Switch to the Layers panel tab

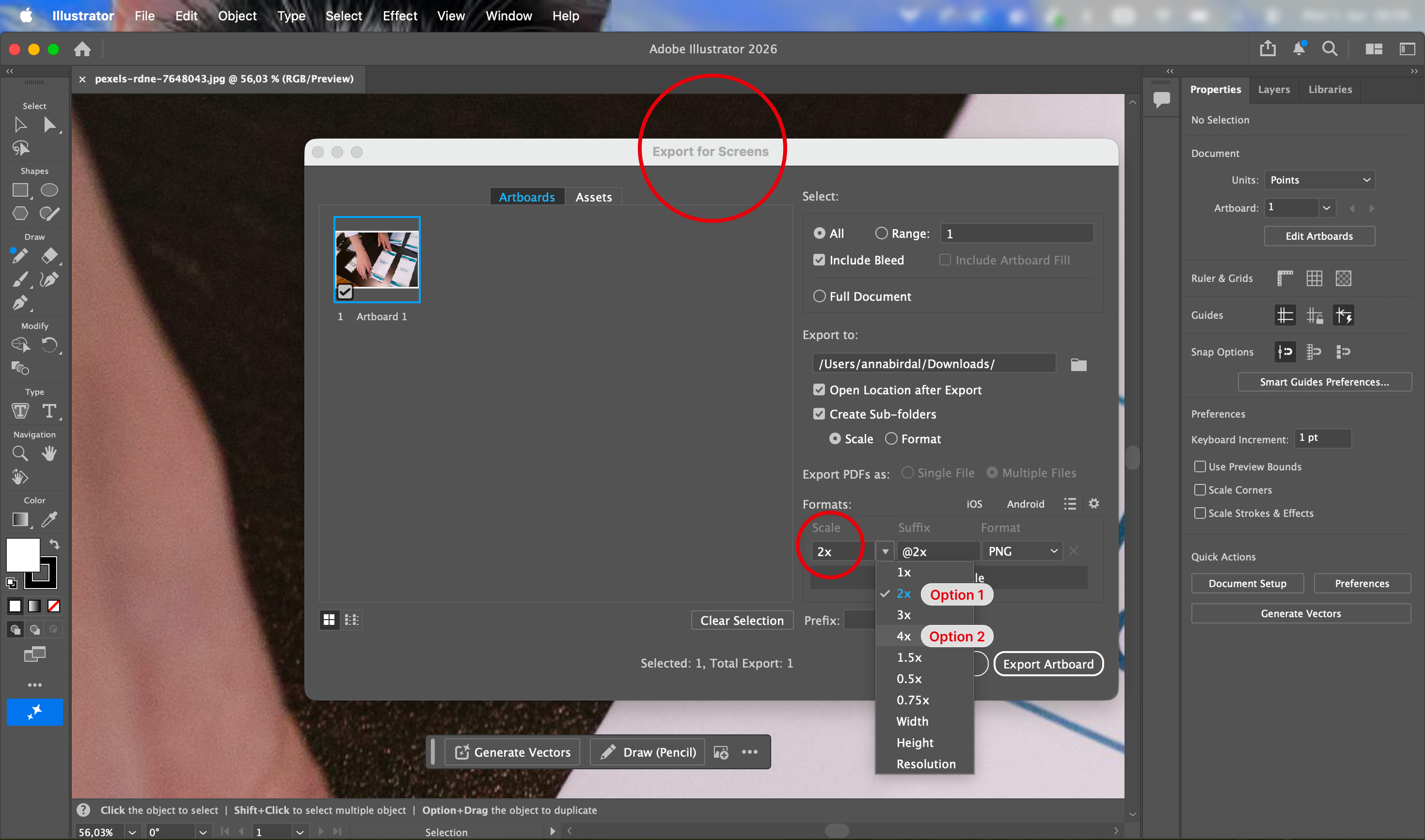point(1274,90)
